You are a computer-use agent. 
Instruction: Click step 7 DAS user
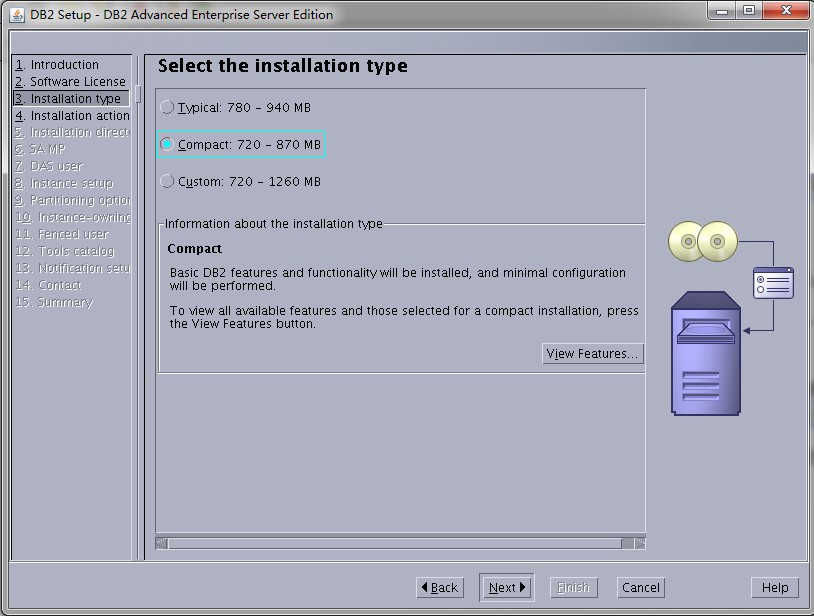pos(49,167)
